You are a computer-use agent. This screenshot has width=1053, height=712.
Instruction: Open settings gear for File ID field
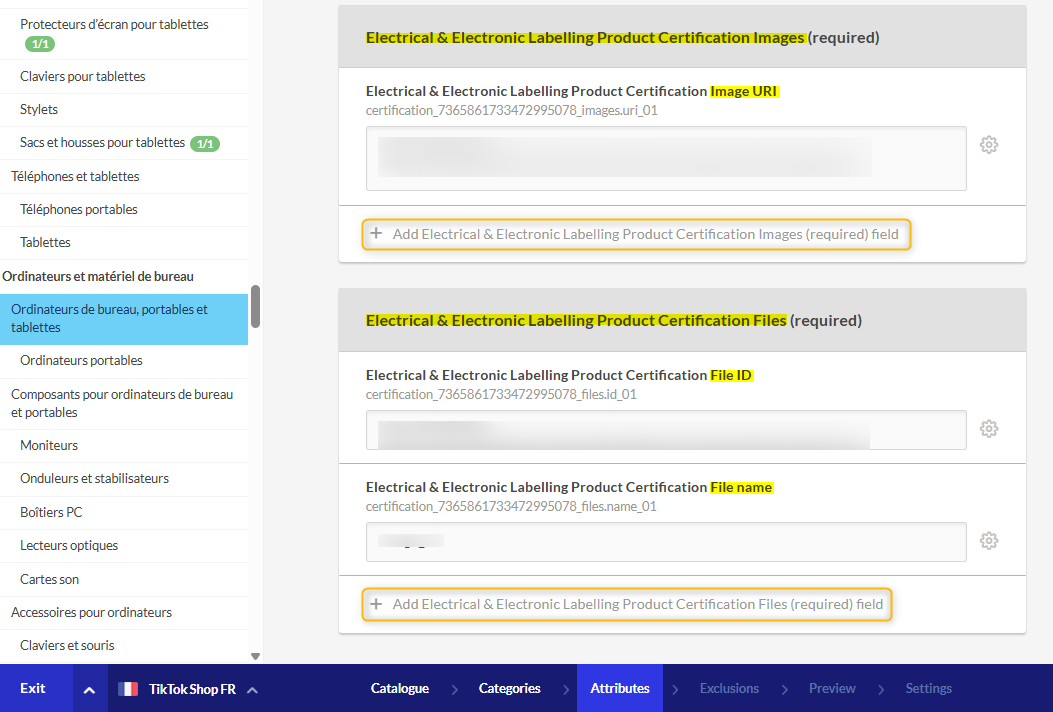pyautogui.click(x=989, y=429)
